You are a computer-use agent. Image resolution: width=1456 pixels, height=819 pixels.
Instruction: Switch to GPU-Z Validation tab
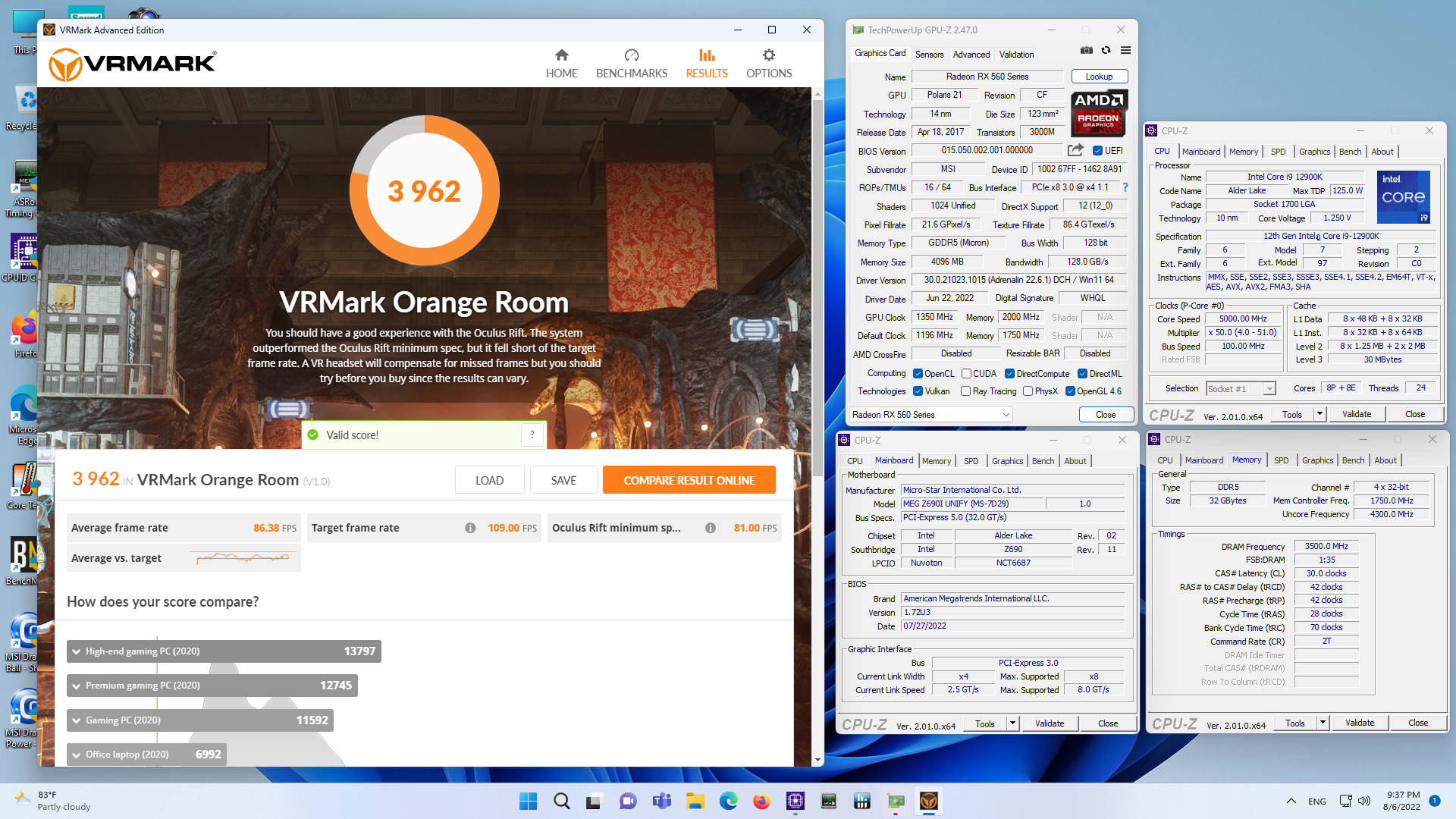pyautogui.click(x=1016, y=55)
